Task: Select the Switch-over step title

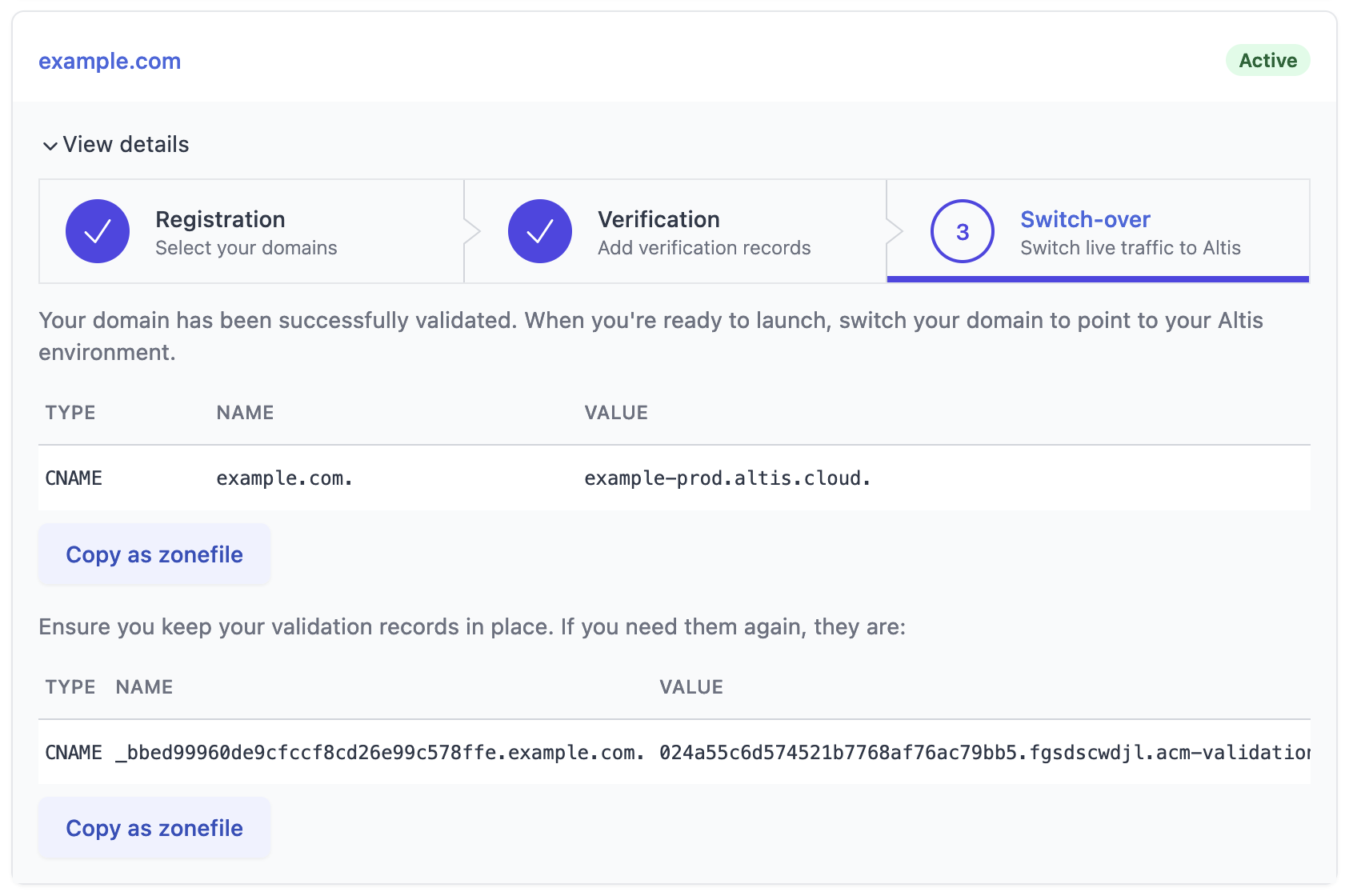Action: tap(1085, 219)
